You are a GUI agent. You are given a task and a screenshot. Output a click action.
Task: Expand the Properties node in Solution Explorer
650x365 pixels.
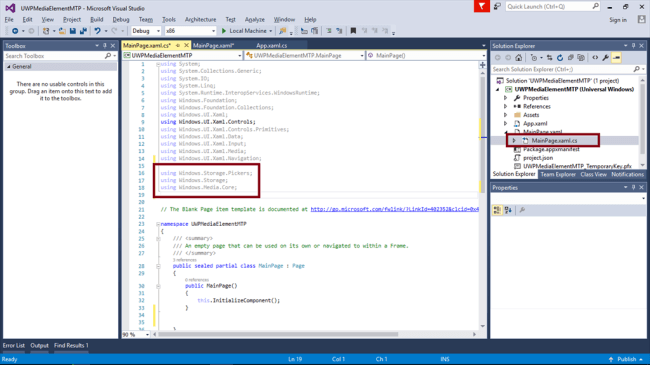(505, 98)
